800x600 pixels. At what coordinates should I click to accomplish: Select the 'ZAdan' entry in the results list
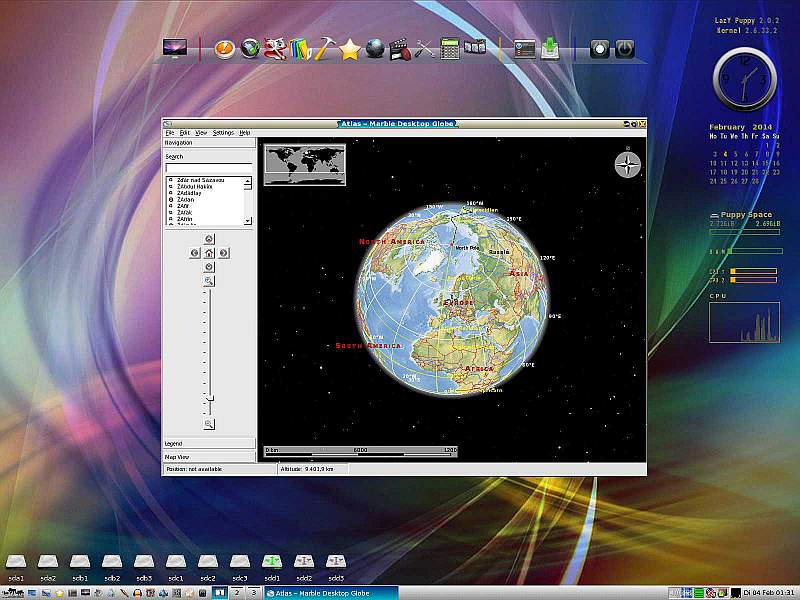(185, 200)
